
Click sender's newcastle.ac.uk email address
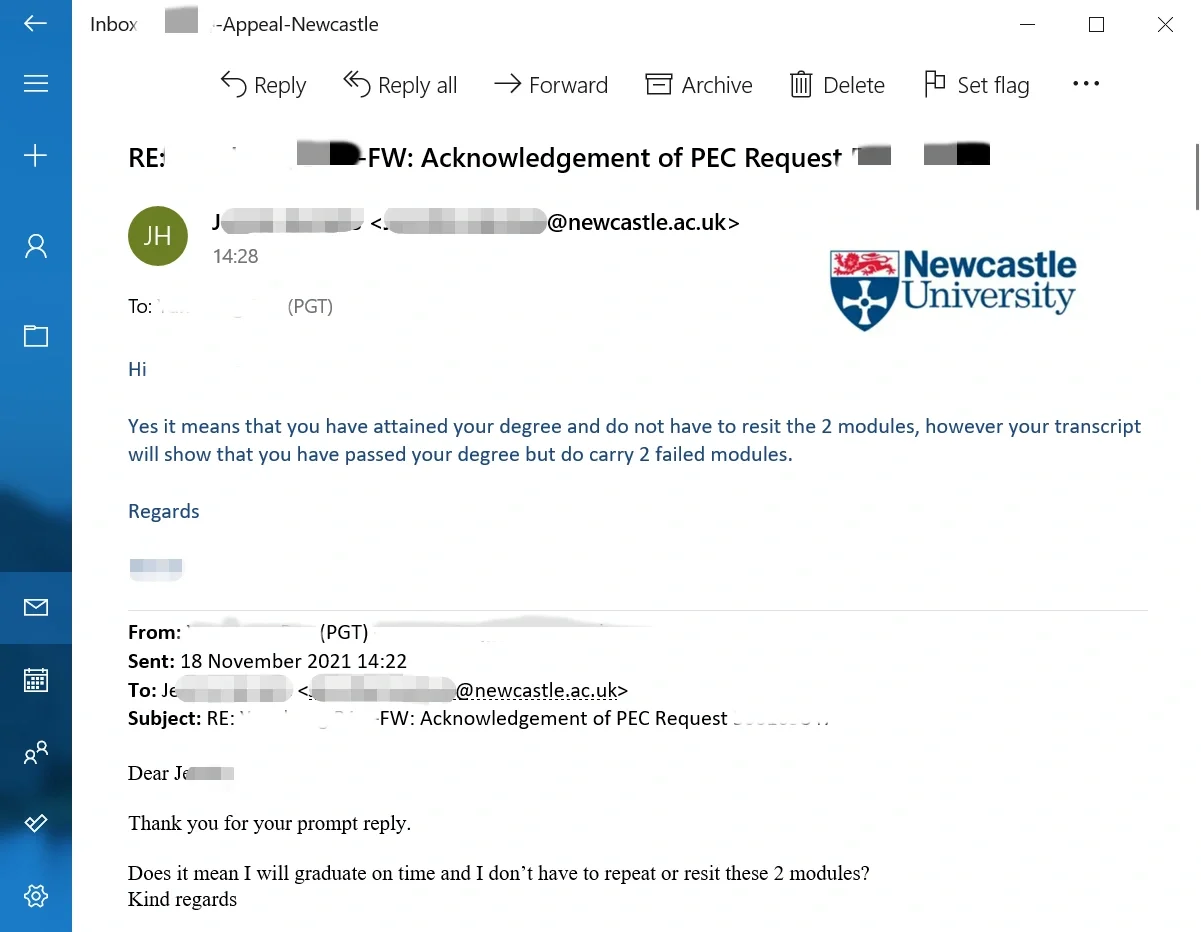[x=556, y=222]
